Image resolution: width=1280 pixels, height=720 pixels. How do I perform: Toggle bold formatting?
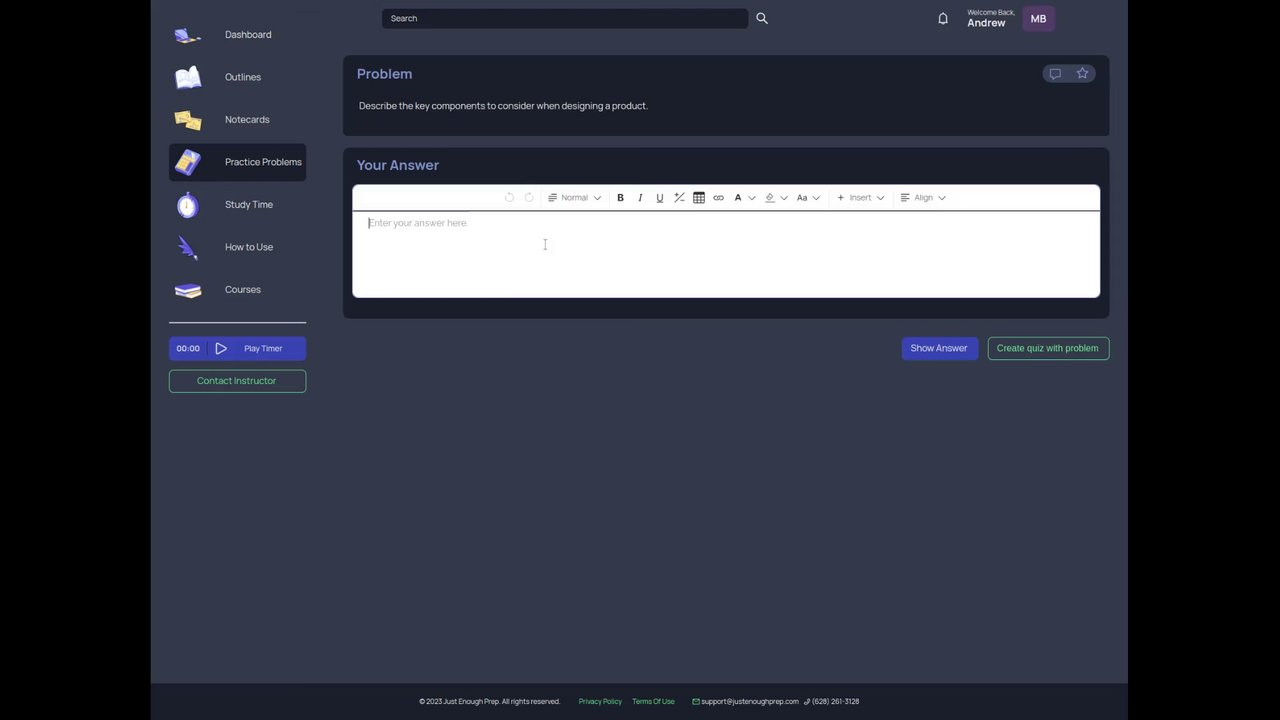(x=620, y=198)
